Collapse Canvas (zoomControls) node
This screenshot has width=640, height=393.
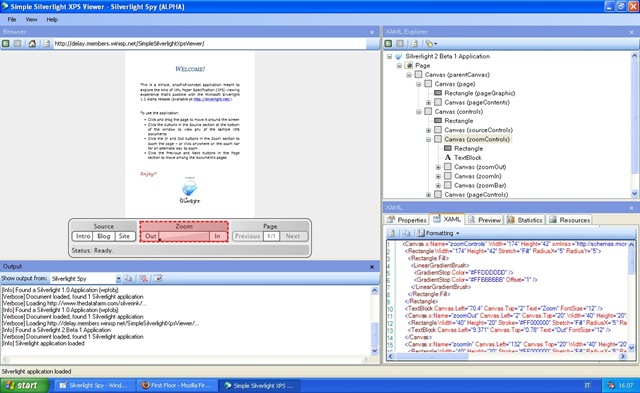[429, 139]
